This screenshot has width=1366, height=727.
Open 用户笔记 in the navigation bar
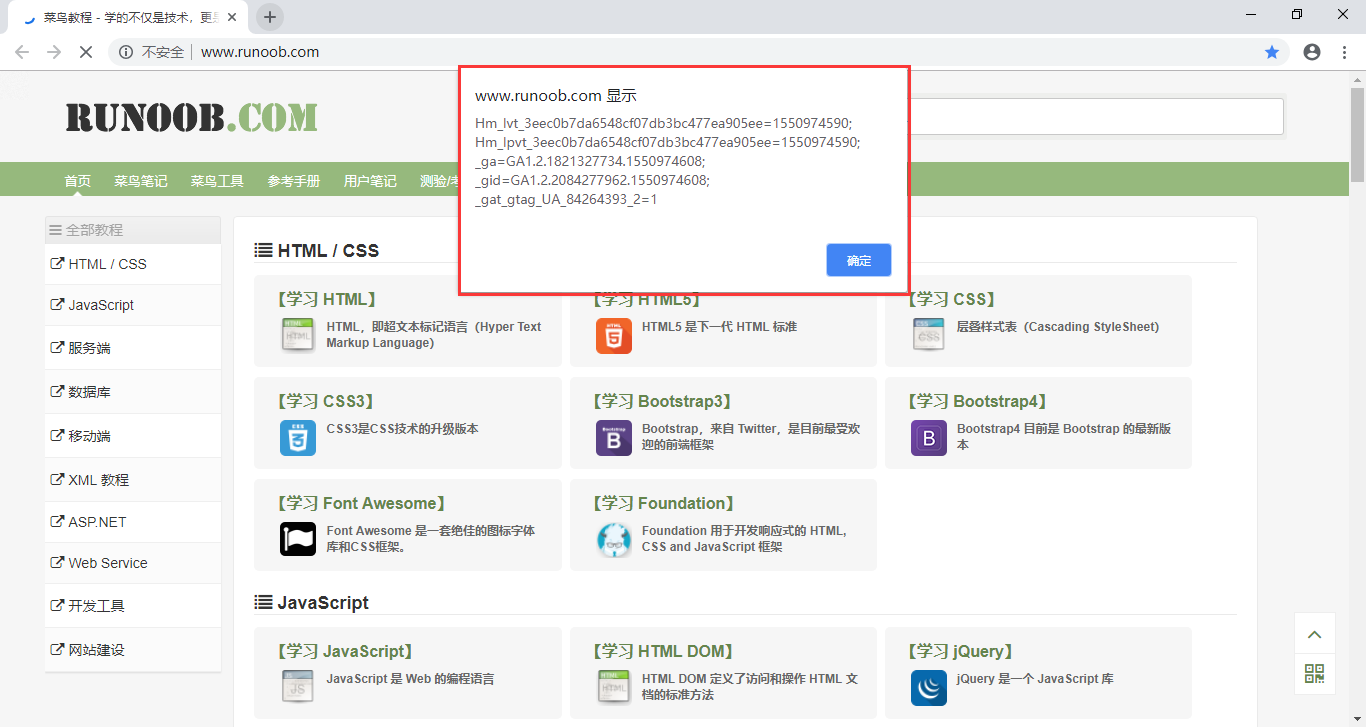pos(370,181)
